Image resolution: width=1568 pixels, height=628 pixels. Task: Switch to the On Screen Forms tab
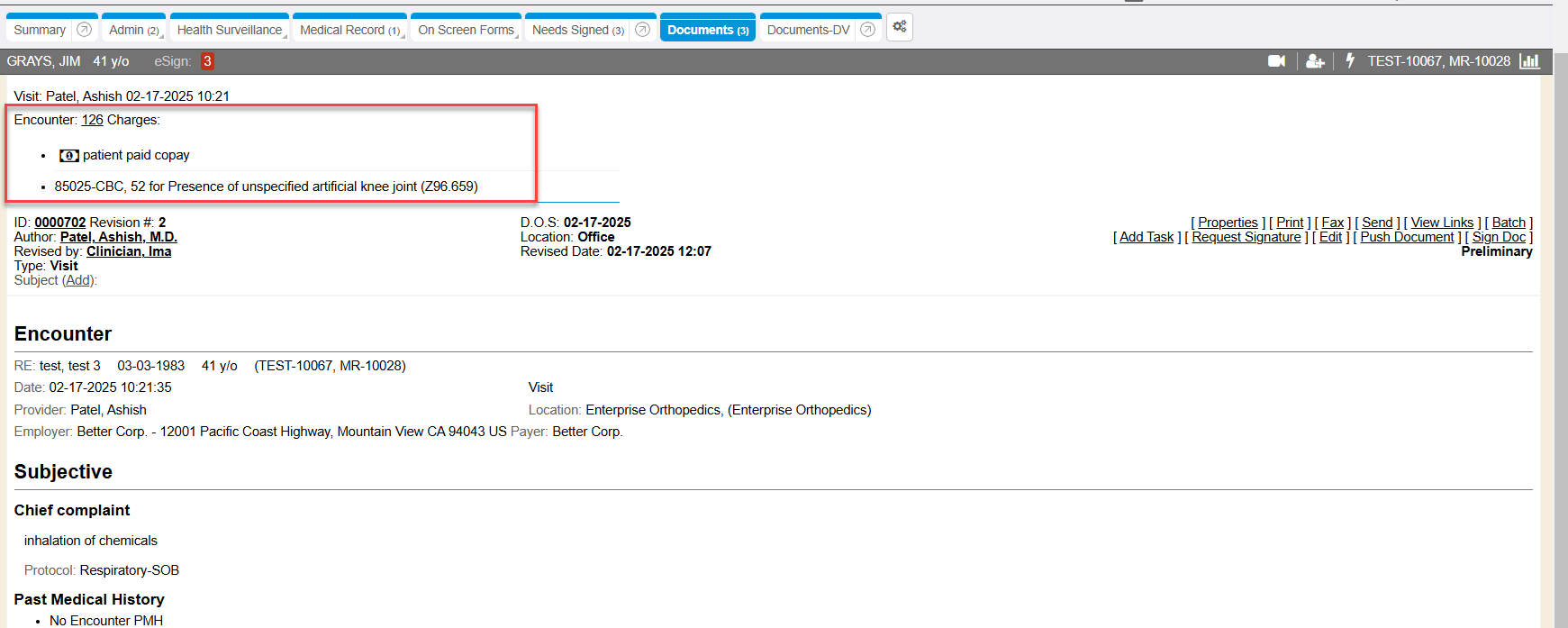466,31
